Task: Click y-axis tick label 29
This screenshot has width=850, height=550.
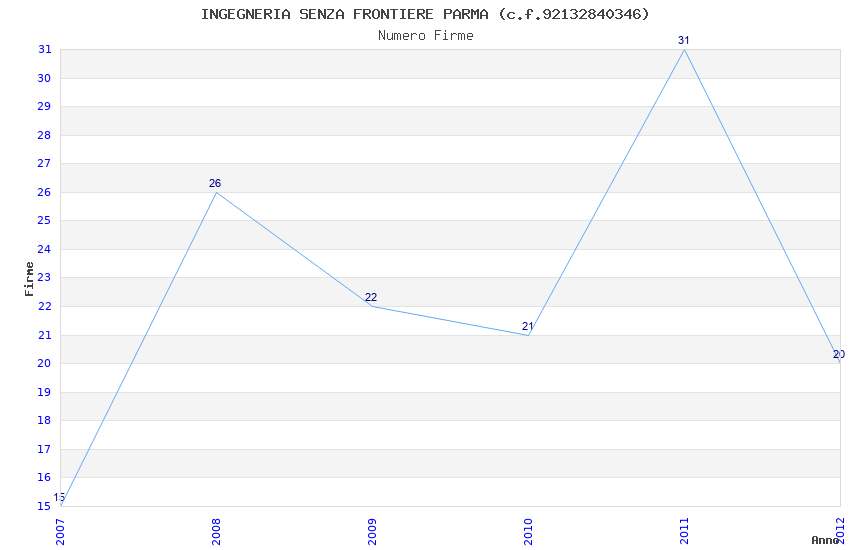Action: [x=44, y=106]
